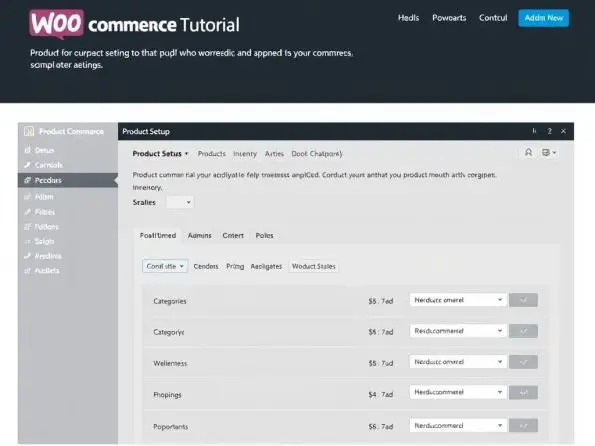Open the user profile icon

coord(528,153)
